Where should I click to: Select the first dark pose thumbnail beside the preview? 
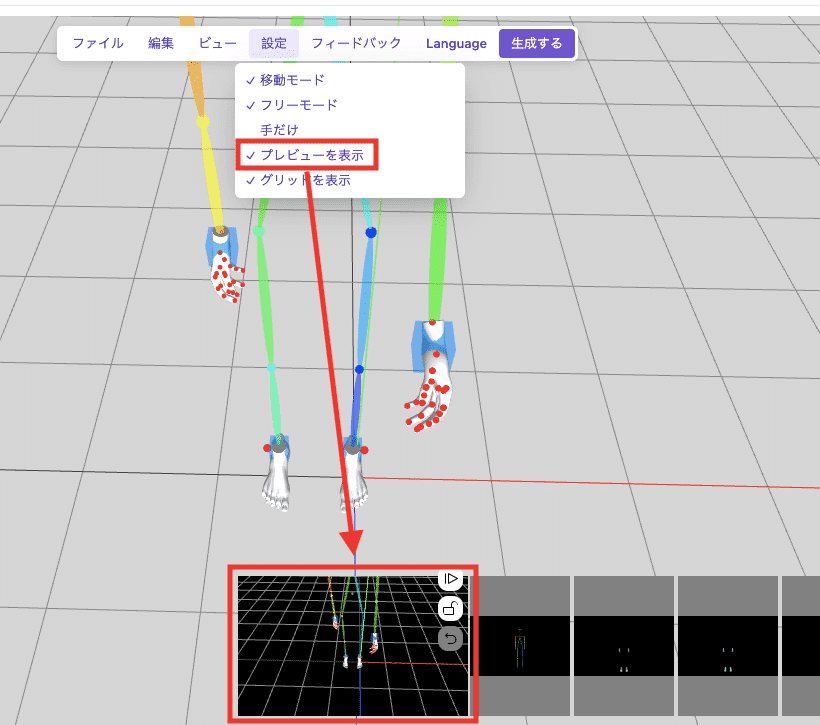pos(524,644)
